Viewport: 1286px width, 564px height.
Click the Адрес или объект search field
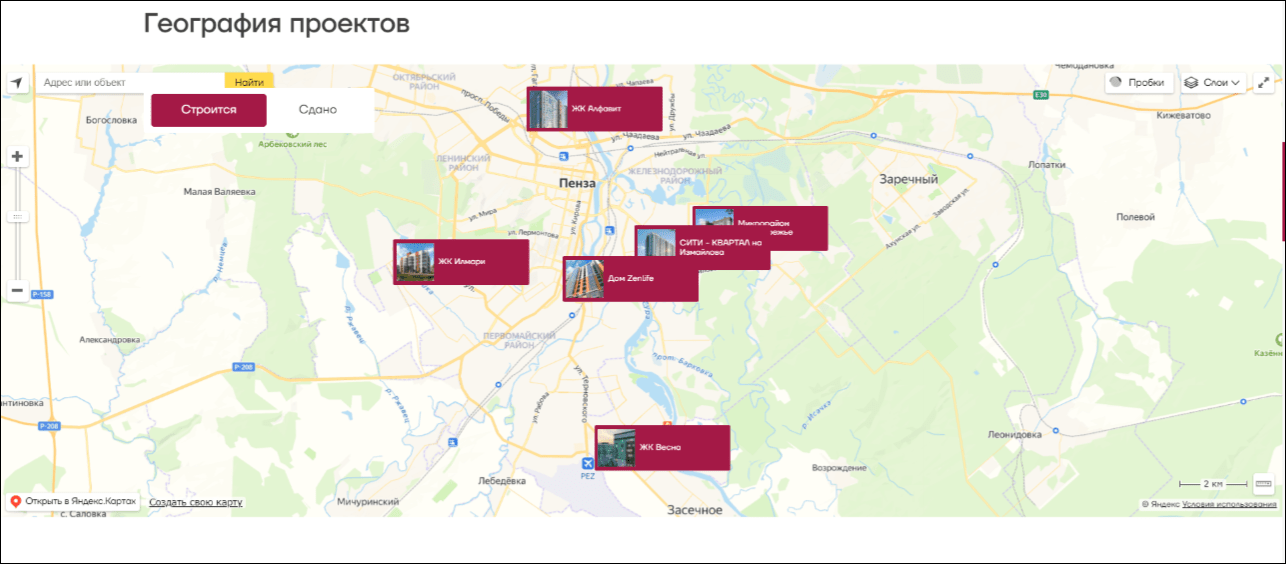(130, 83)
